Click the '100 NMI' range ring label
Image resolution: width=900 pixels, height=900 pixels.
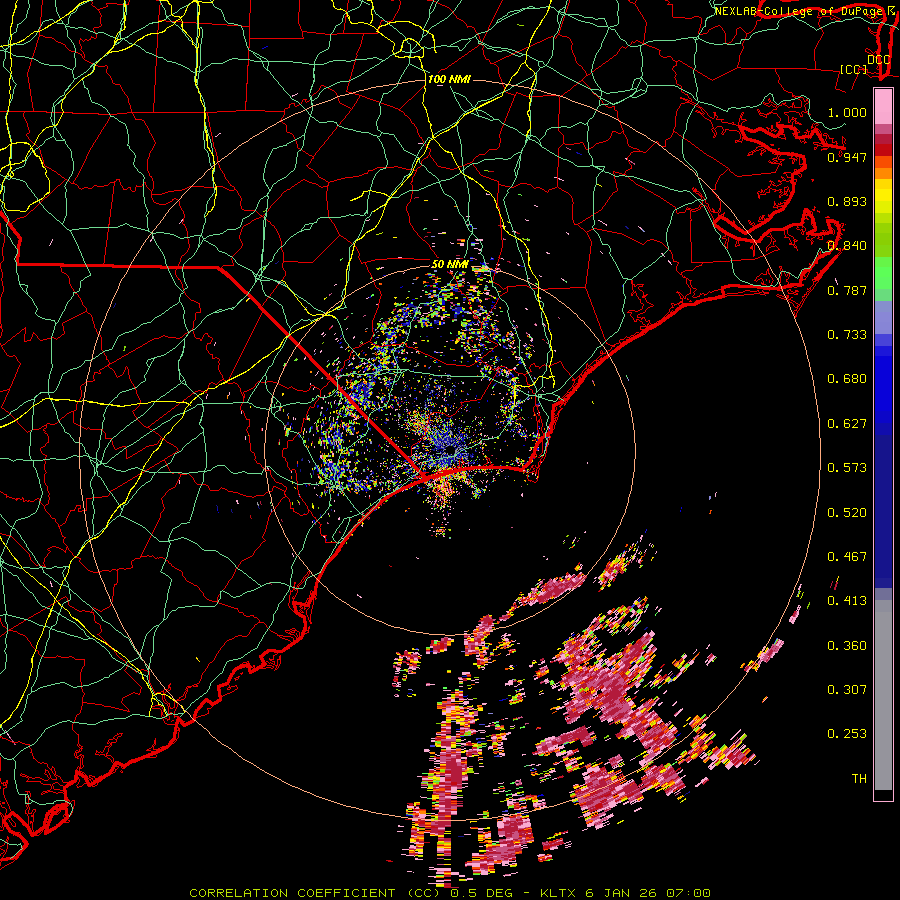(449, 79)
